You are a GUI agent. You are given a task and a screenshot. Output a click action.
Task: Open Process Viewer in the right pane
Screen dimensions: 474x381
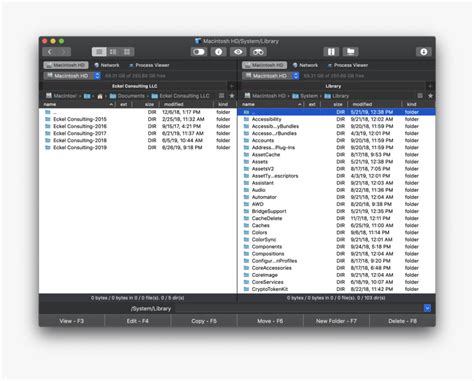click(348, 65)
